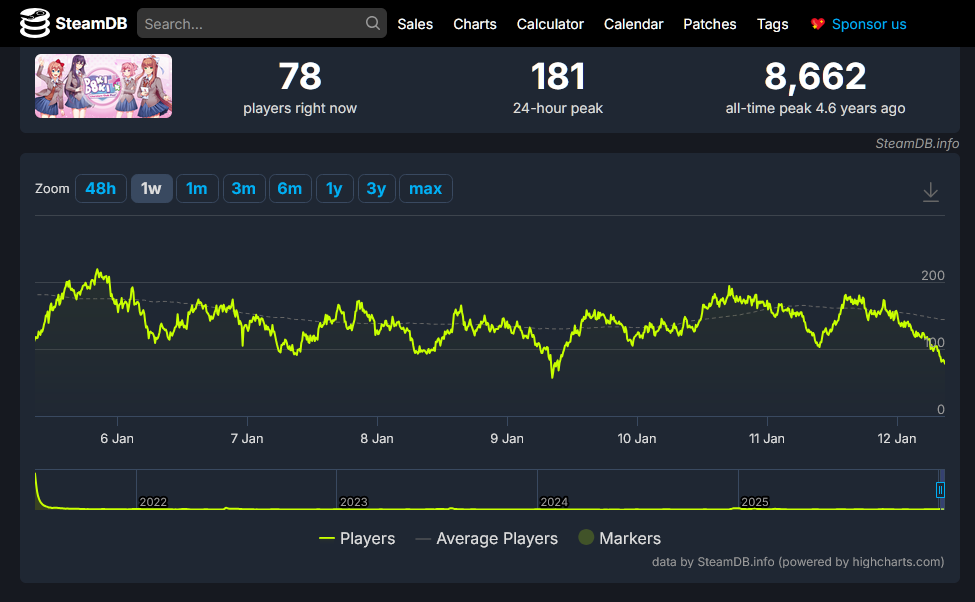Click the 6 Jan axis label
This screenshot has width=975, height=602.
coord(117,438)
